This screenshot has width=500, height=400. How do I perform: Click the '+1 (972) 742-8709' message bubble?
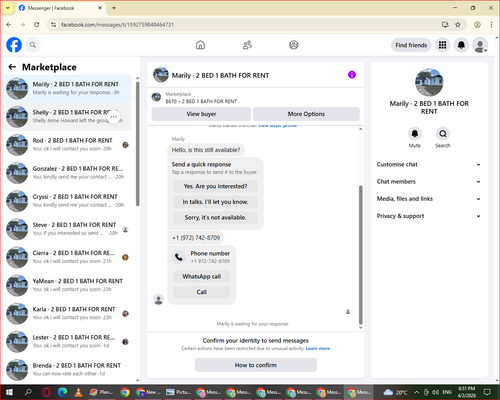(196, 238)
